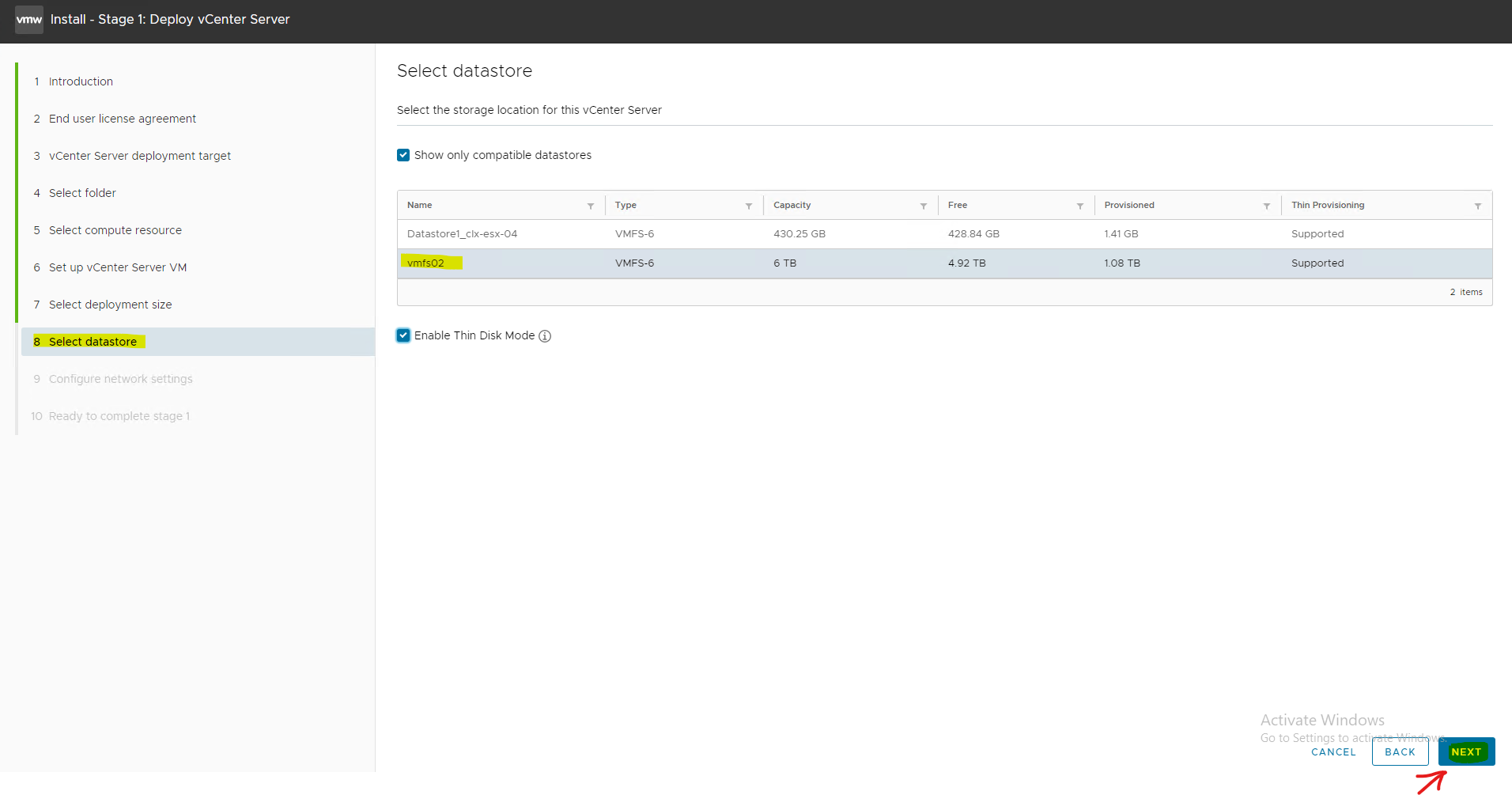Click the 1.08 TB provisioned cell
Image resolution: width=1512 pixels, height=795 pixels.
pos(1122,263)
